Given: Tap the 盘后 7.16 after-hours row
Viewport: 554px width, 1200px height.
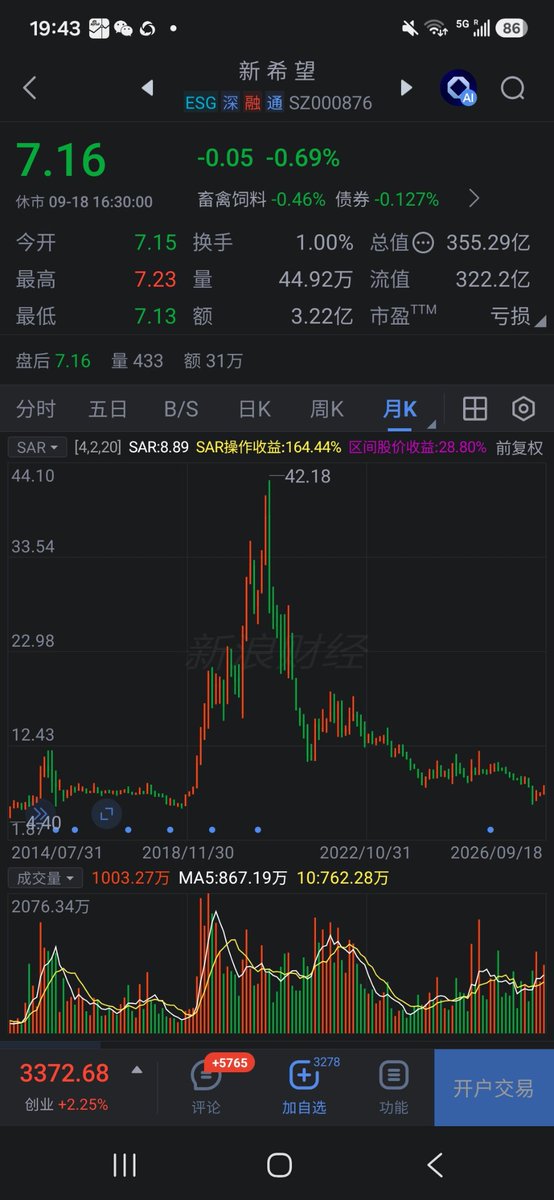Looking at the screenshot, I should pyautogui.click(x=53, y=360).
